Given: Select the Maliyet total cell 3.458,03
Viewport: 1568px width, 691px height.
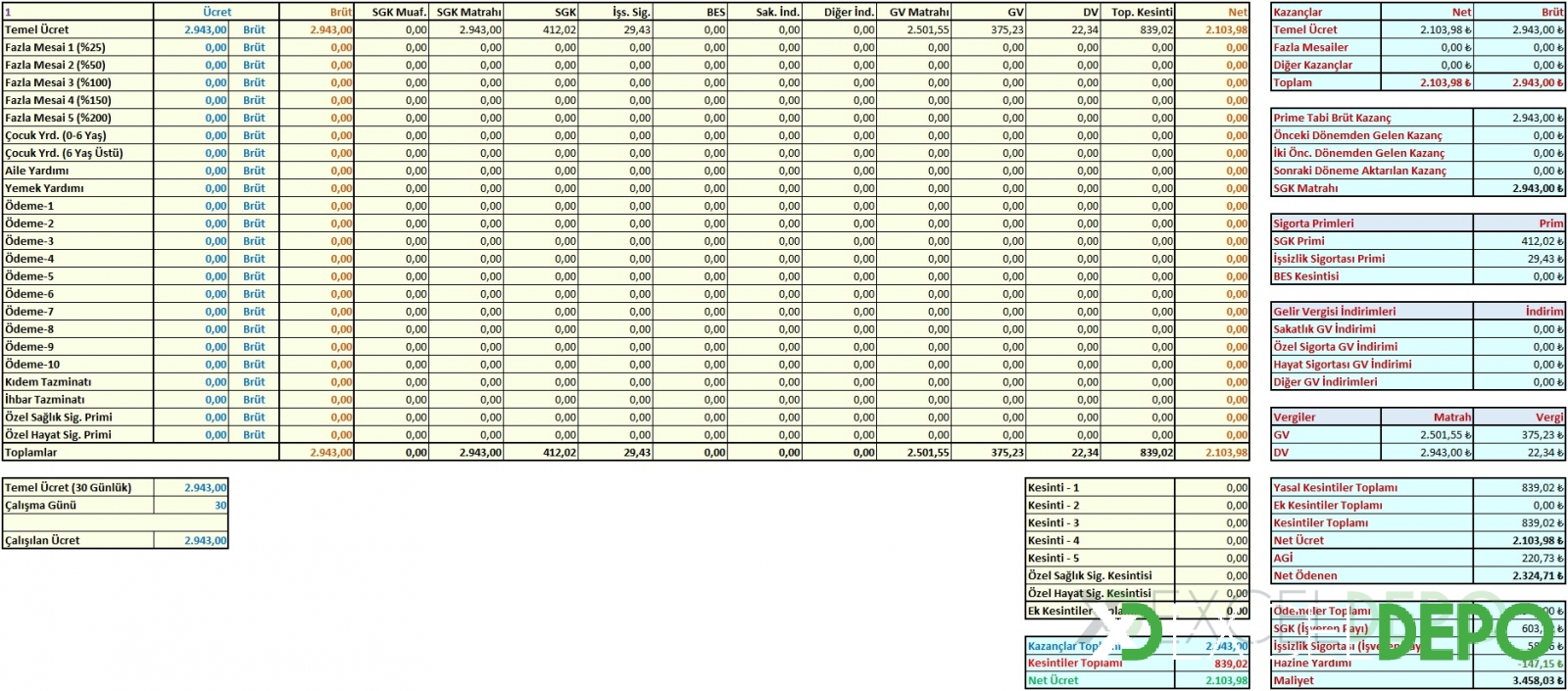Looking at the screenshot, I should [x=1519, y=680].
